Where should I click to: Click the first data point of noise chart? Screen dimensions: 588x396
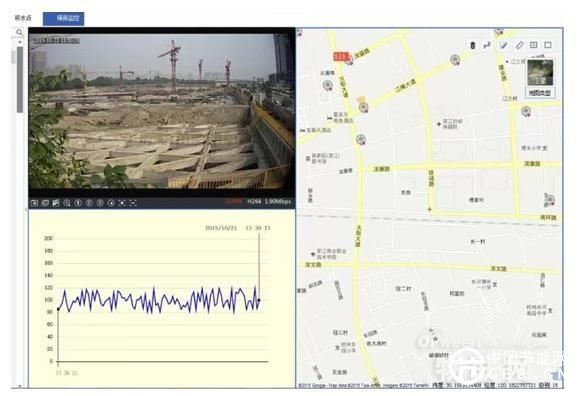click(x=58, y=309)
